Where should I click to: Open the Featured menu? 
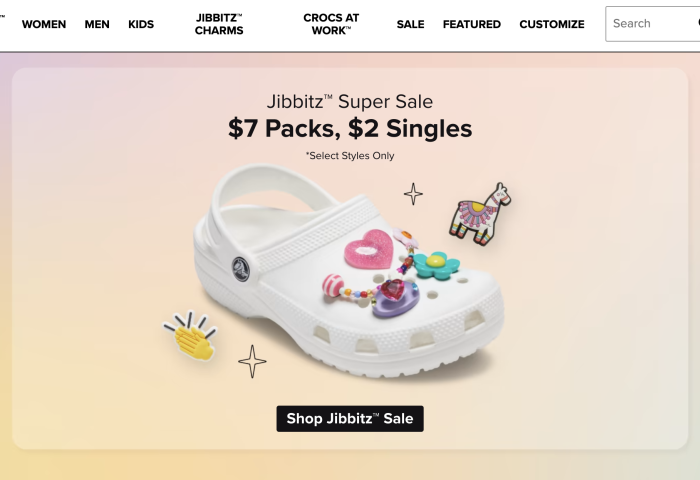click(x=472, y=24)
